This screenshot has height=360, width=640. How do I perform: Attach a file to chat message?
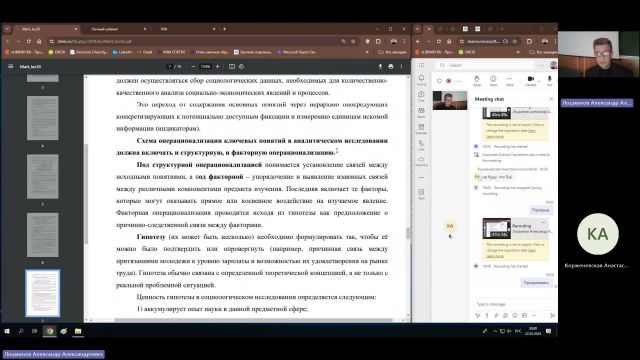(496, 316)
